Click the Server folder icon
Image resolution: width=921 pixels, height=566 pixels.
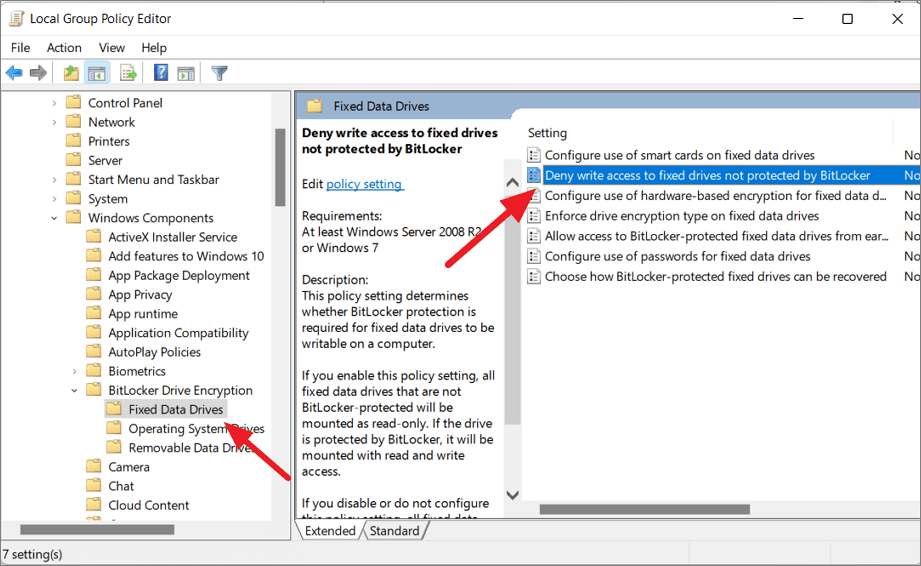click(73, 160)
